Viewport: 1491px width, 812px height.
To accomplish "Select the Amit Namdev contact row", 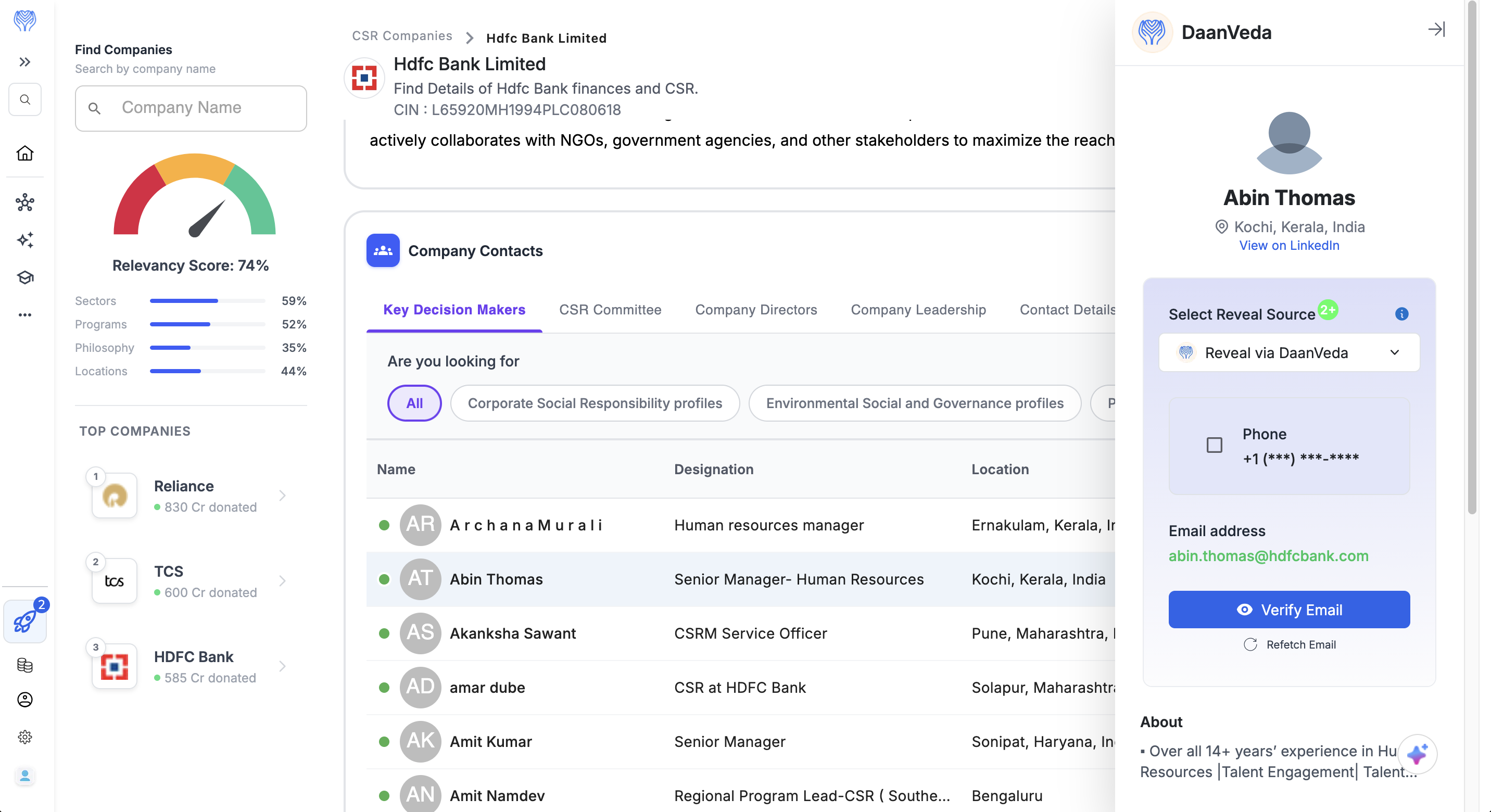I will [740, 792].
